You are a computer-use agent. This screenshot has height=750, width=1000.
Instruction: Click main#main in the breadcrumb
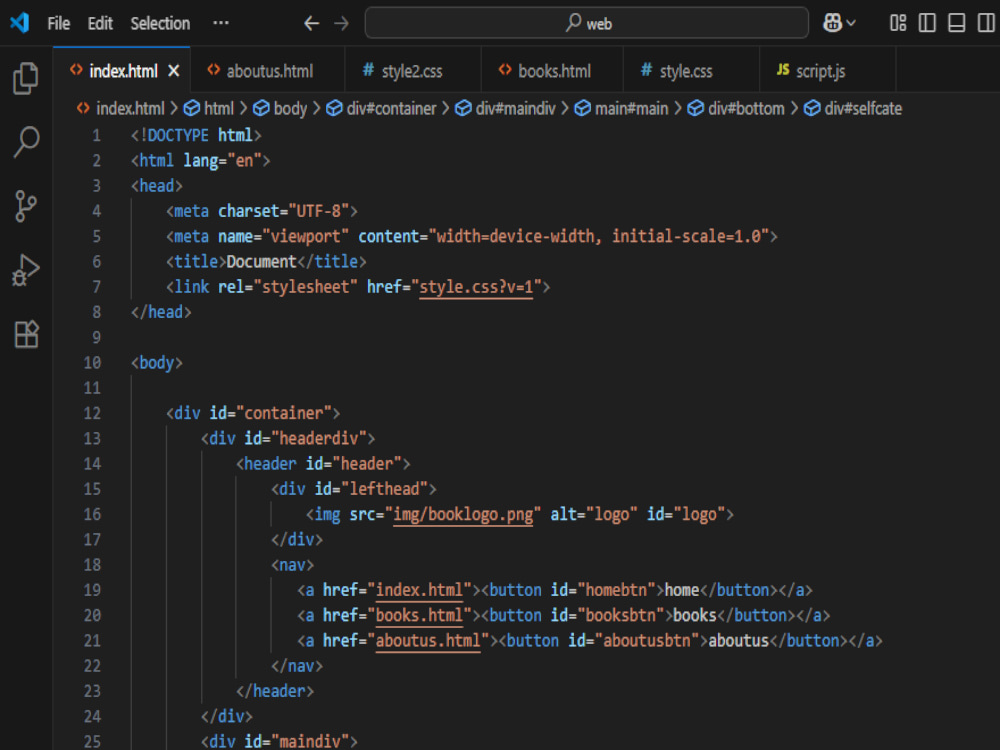point(631,108)
